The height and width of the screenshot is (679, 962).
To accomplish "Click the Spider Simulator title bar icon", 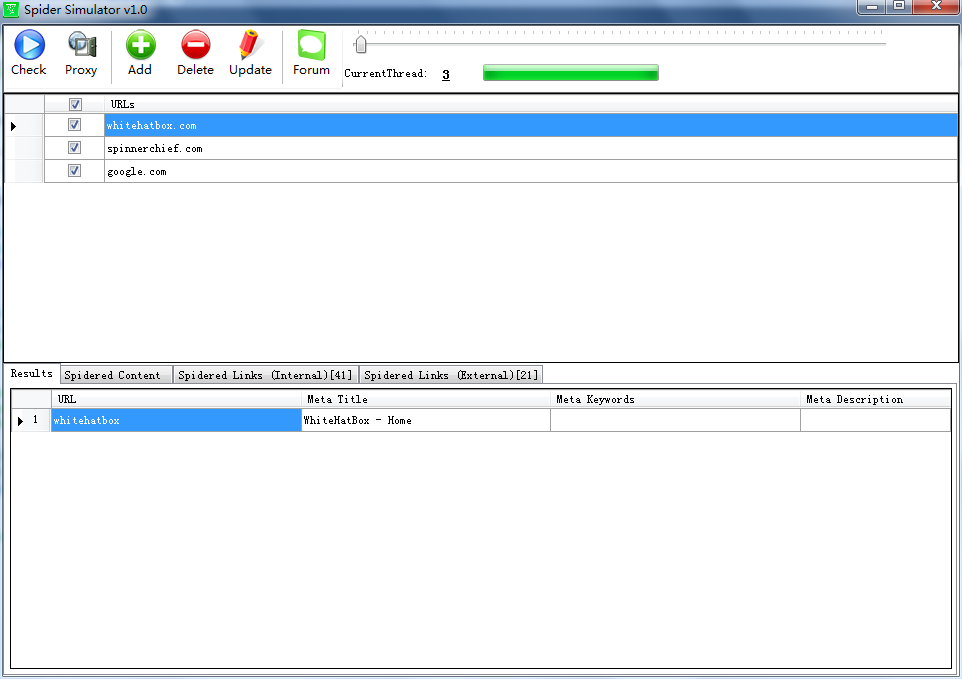I will [12, 8].
